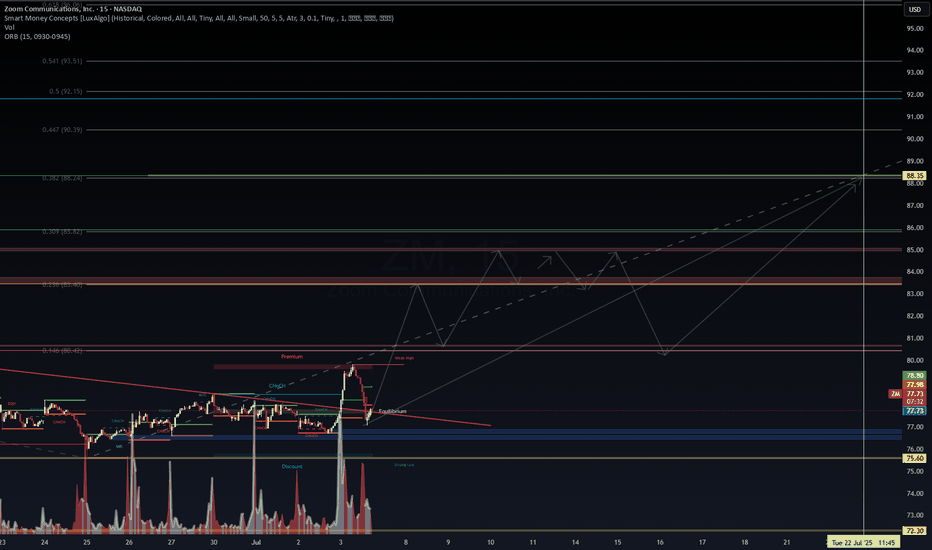Click the 0.5 (92.15) Fibonacci level label
932x550 pixels.
66,92
